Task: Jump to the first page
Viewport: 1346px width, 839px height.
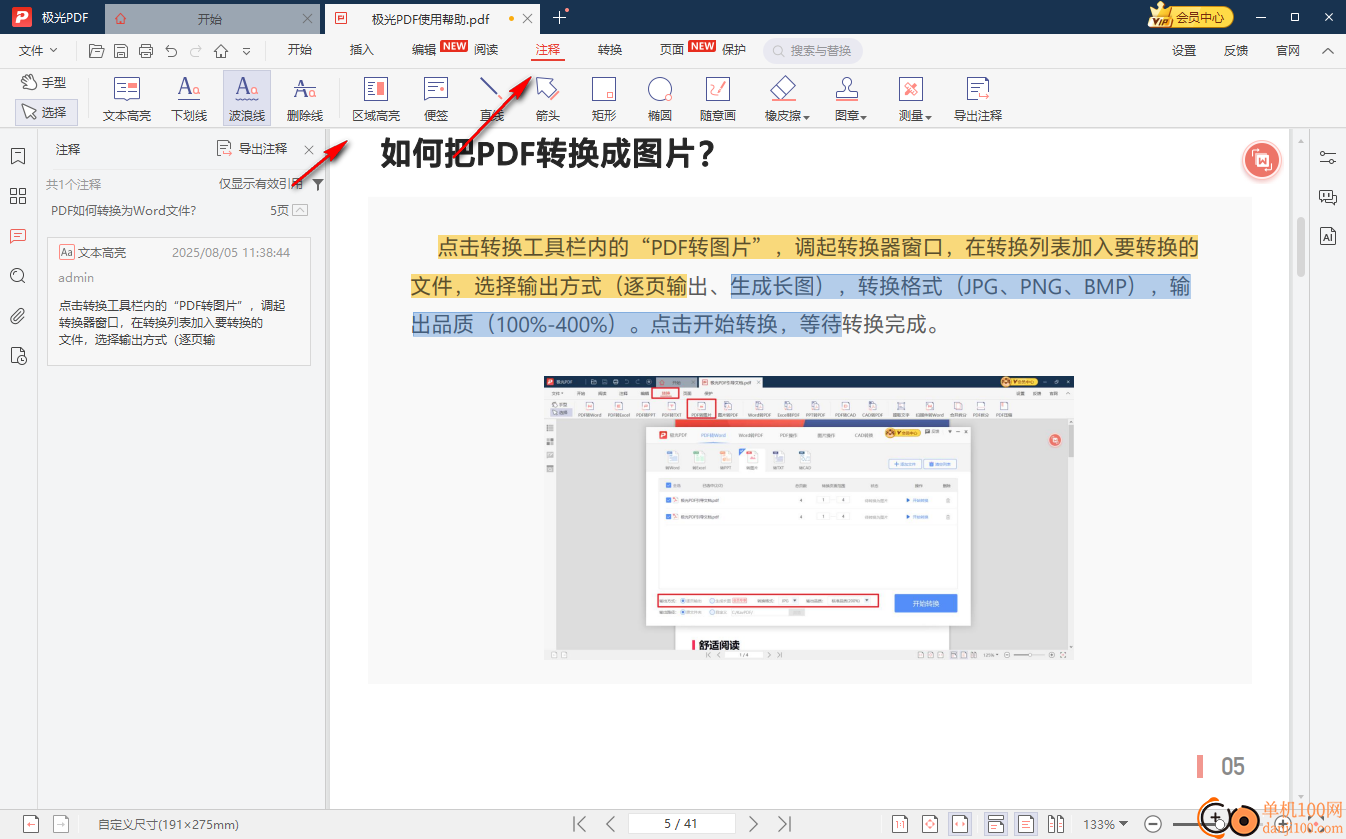Action: pyautogui.click(x=579, y=824)
